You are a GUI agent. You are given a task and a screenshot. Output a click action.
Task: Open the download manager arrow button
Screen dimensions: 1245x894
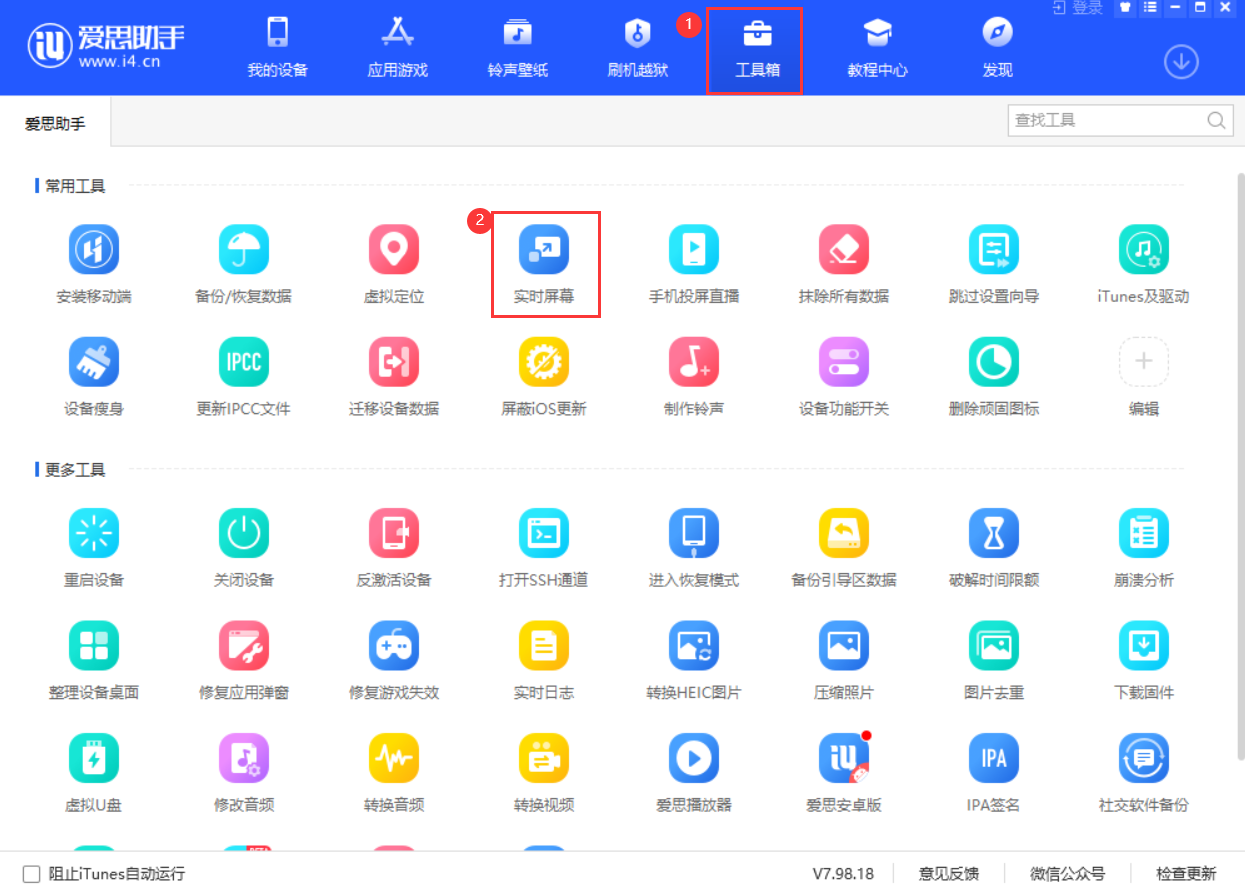click(1181, 62)
